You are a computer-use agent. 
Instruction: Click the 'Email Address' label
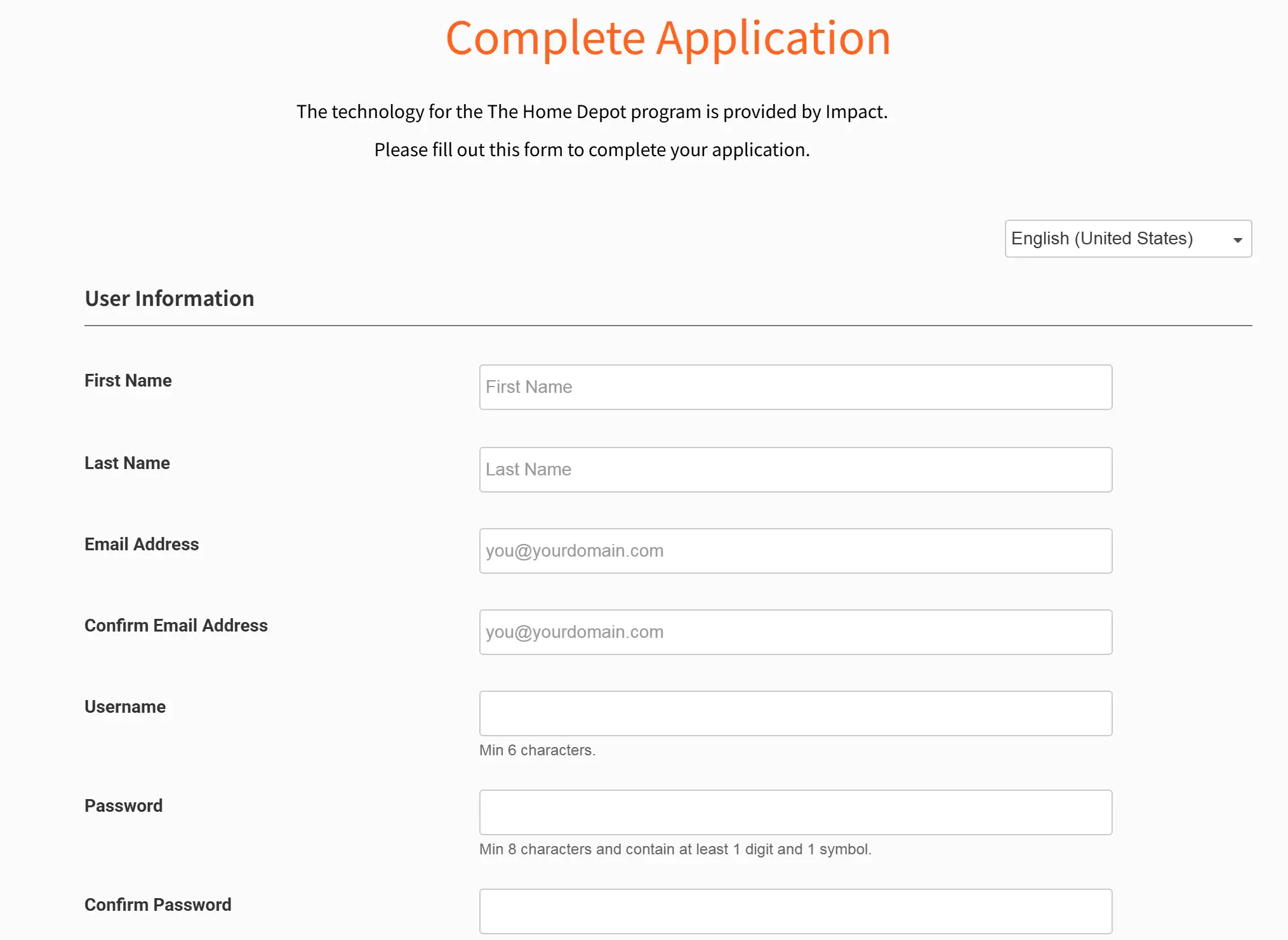pos(142,544)
